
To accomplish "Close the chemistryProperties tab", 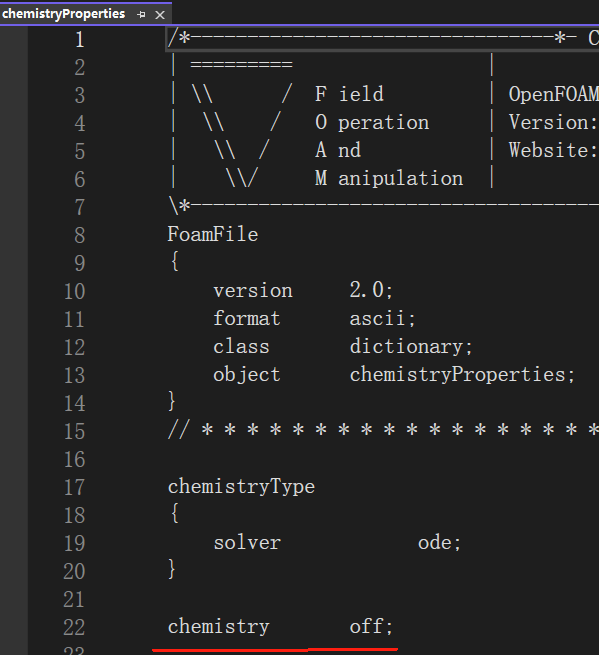I will [160, 15].
